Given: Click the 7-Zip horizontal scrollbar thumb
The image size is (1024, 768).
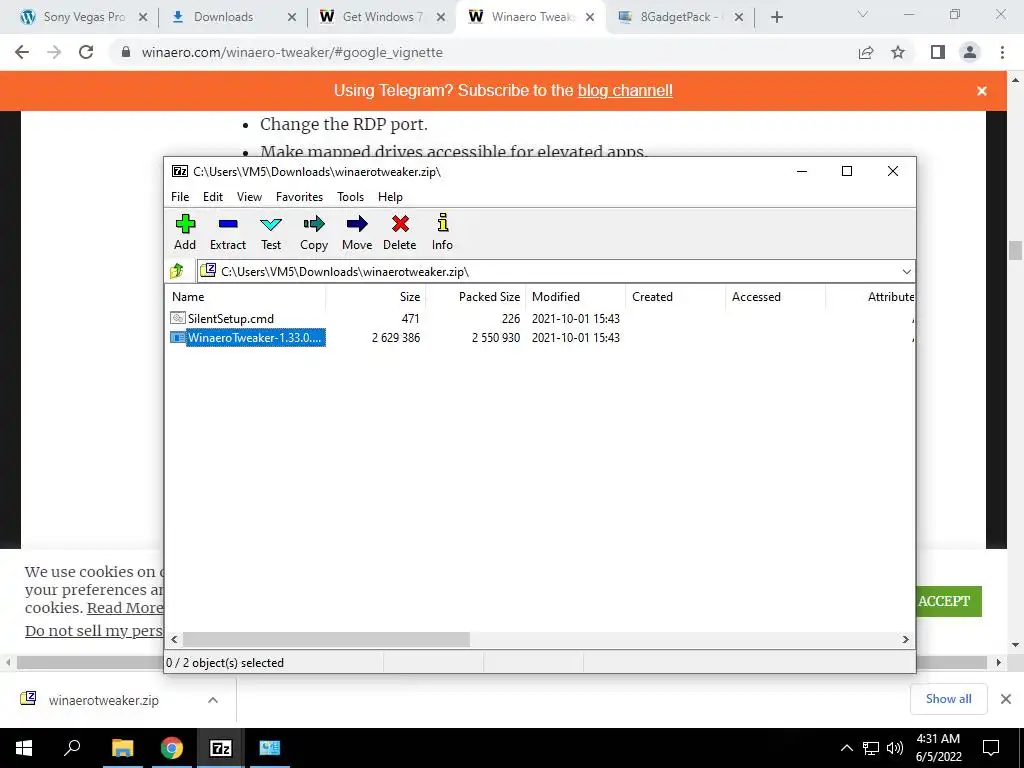Looking at the screenshot, I should 326,639.
